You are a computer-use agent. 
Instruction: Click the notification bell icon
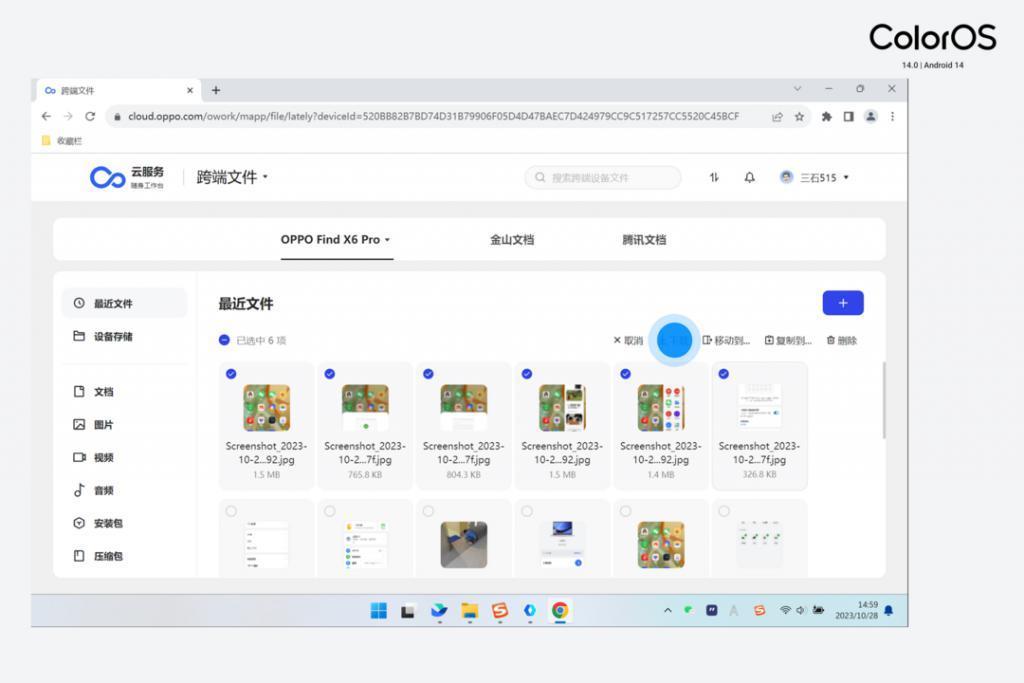749,177
